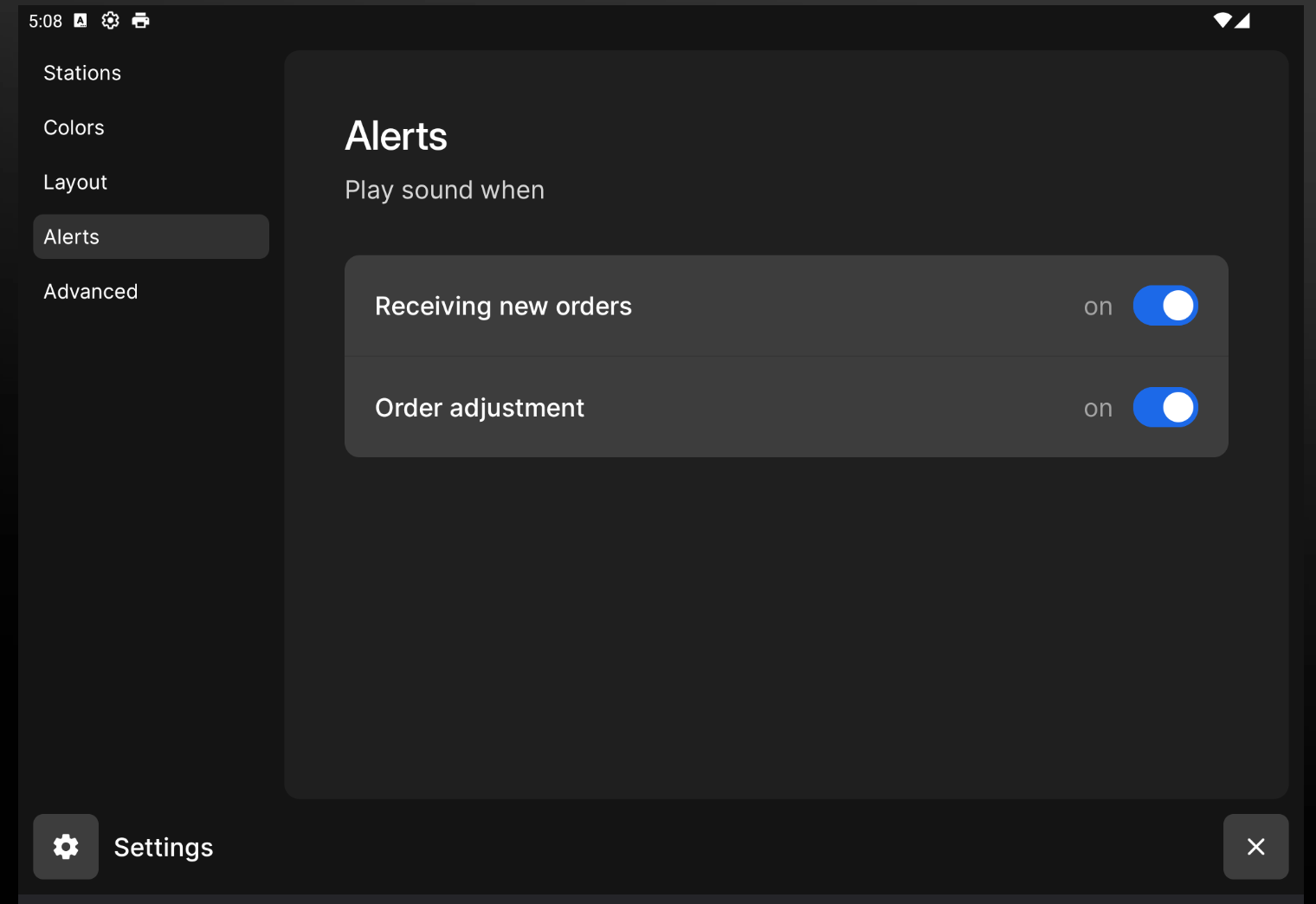The height and width of the screenshot is (904, 1316).
Task: Tap the printer icon in the status bar
Action: point(140,21)
